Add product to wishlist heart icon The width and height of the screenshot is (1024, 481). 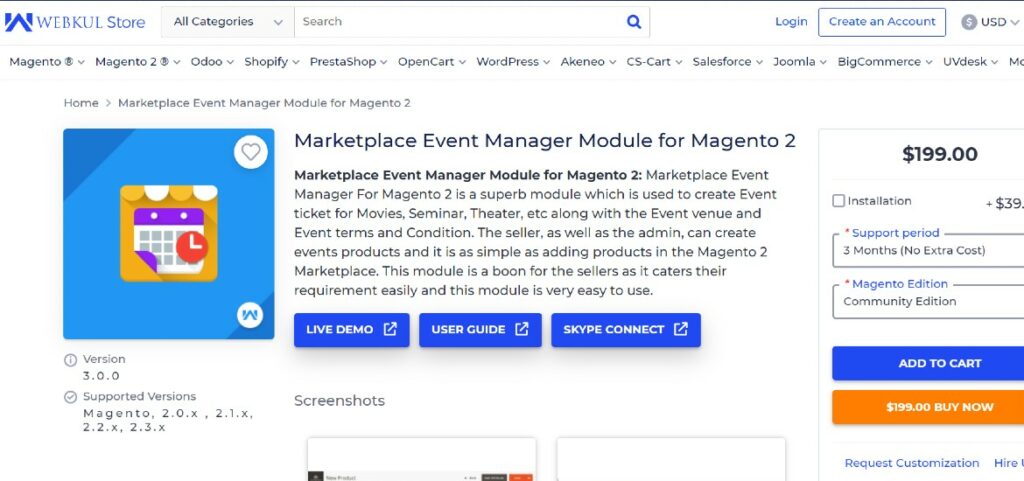251,152
